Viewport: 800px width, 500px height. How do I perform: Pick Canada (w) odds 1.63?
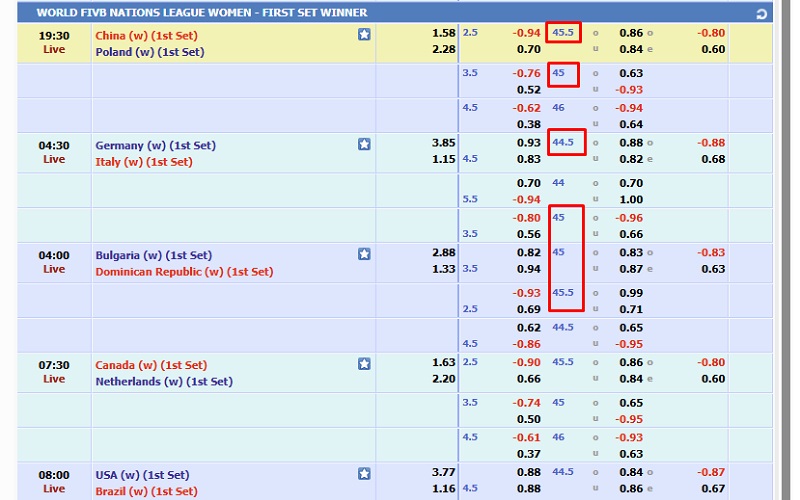pos(444,363)
